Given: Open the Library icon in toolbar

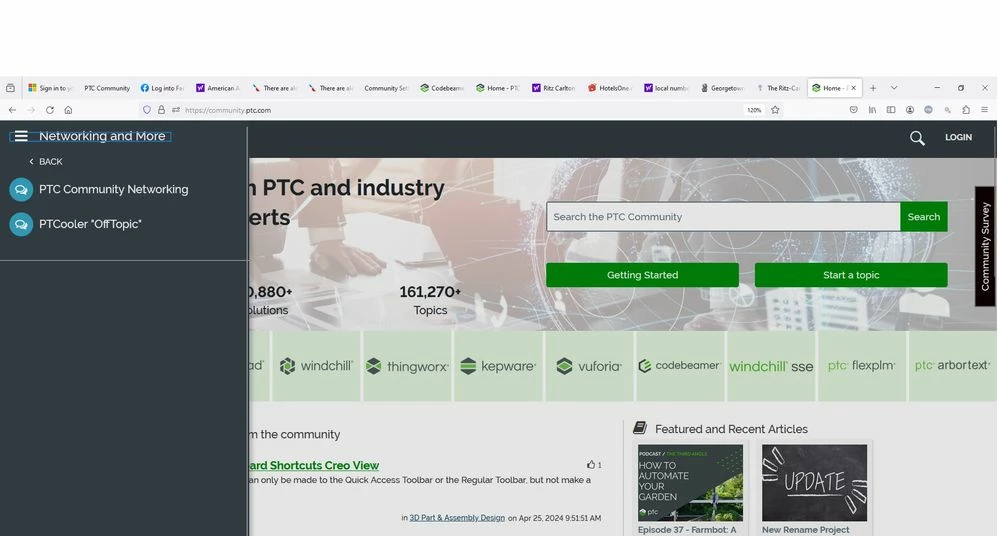Looking at the screenshot, I should point(872,109).
